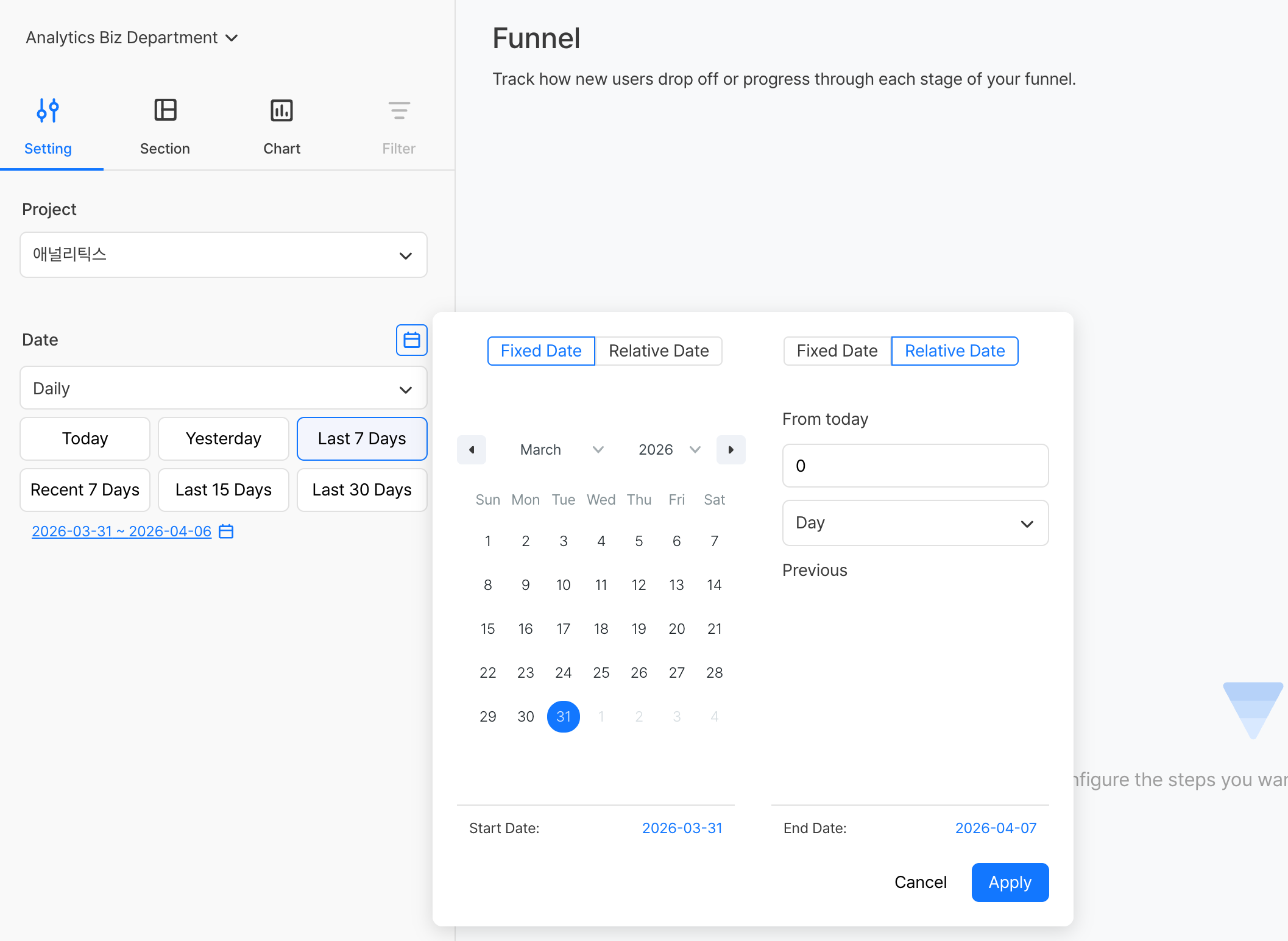The height and width of the screenshot is (941, 1288).
Task: Open the Section panel icon
Action: pyautogui.click(x=165, y=111)
